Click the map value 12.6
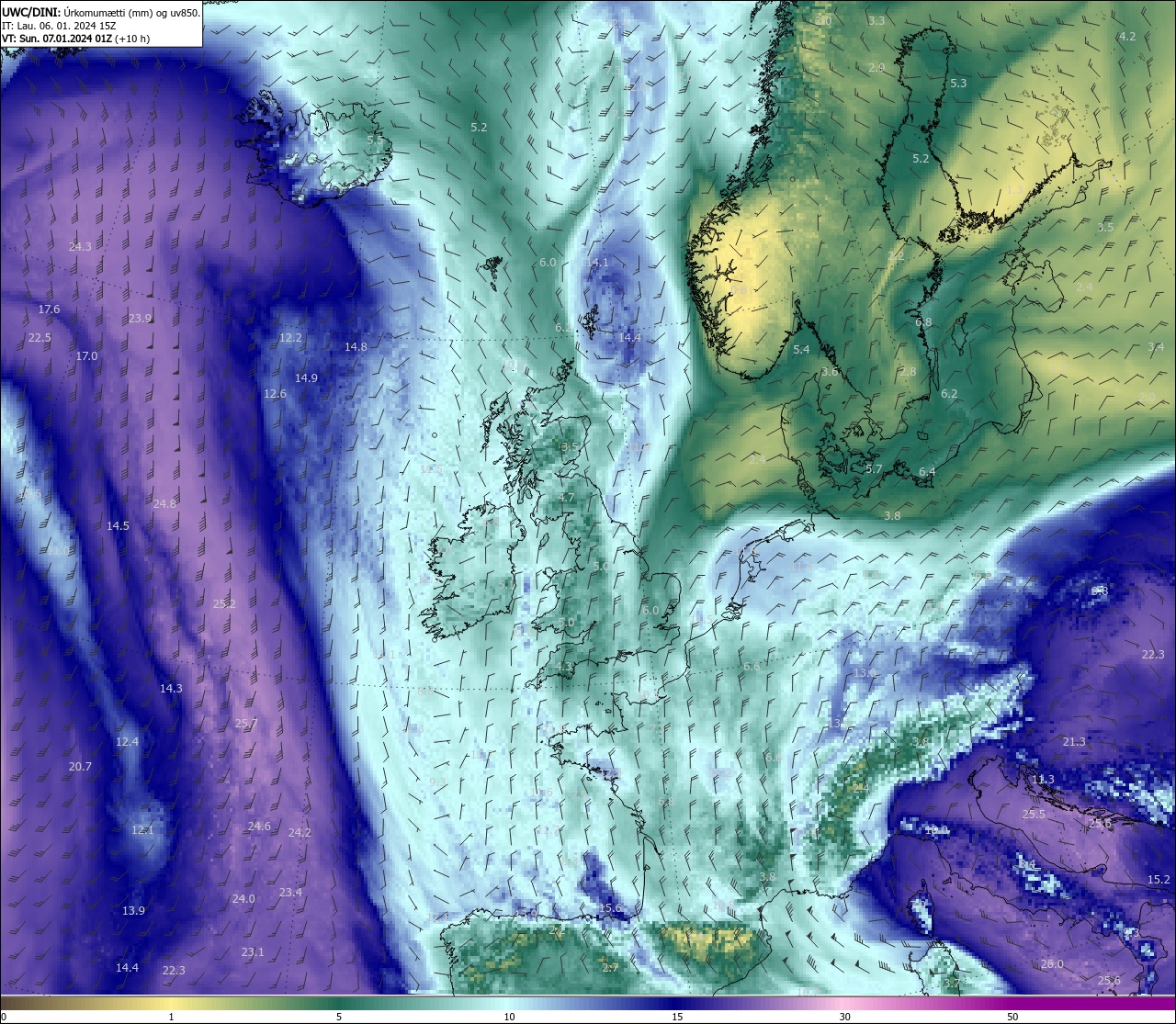This screenshot has height=1024, width=1176. (275, 393)
